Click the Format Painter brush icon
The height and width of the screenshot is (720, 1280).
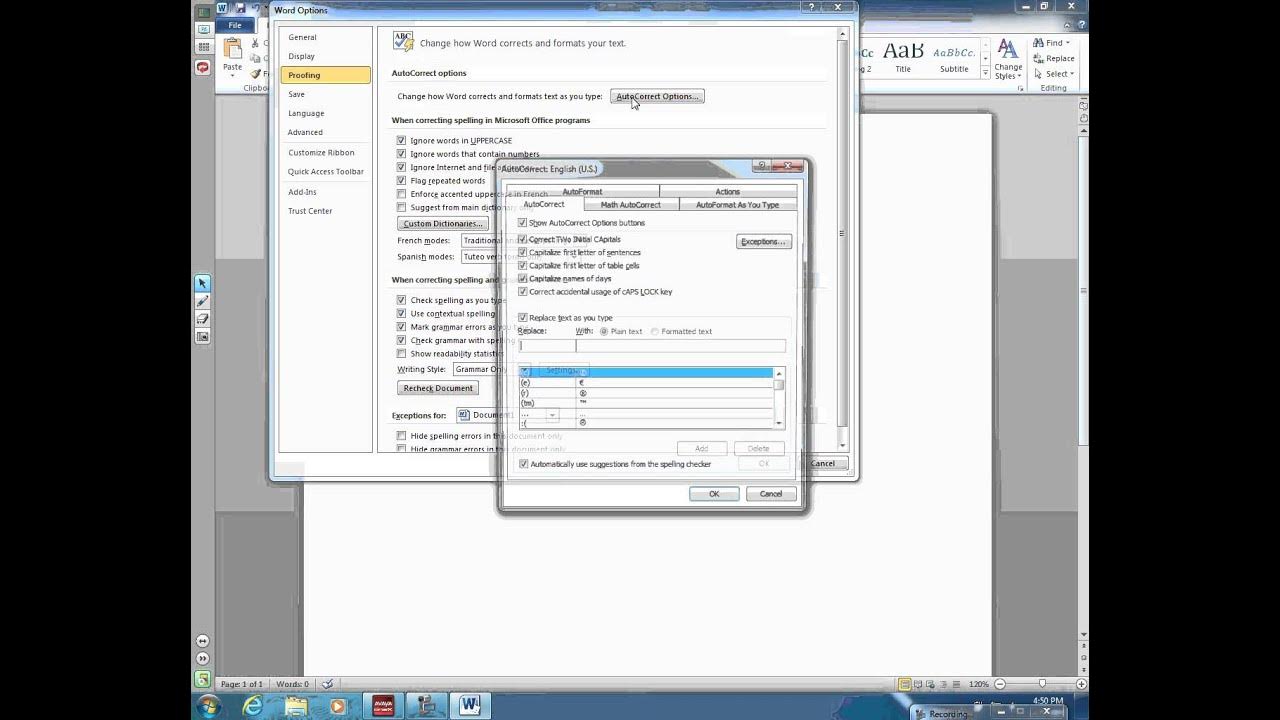coord(256,74)
